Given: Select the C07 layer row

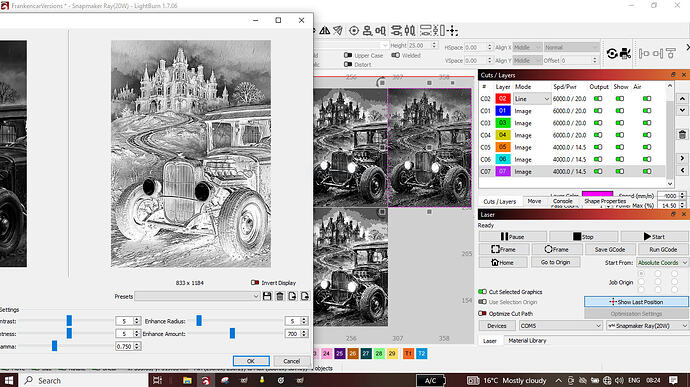Looking at the screenshot, I should click(x=572, y=171).
